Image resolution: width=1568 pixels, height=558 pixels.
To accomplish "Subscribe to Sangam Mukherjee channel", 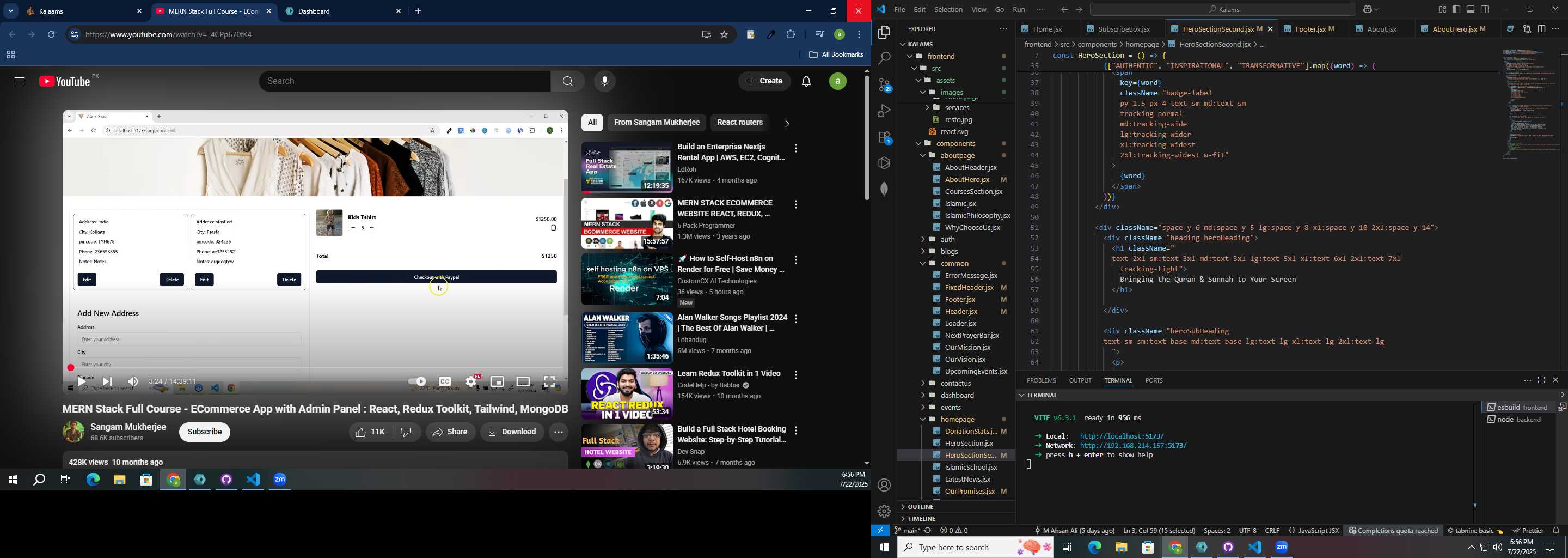I will click(x=205, y=432).
